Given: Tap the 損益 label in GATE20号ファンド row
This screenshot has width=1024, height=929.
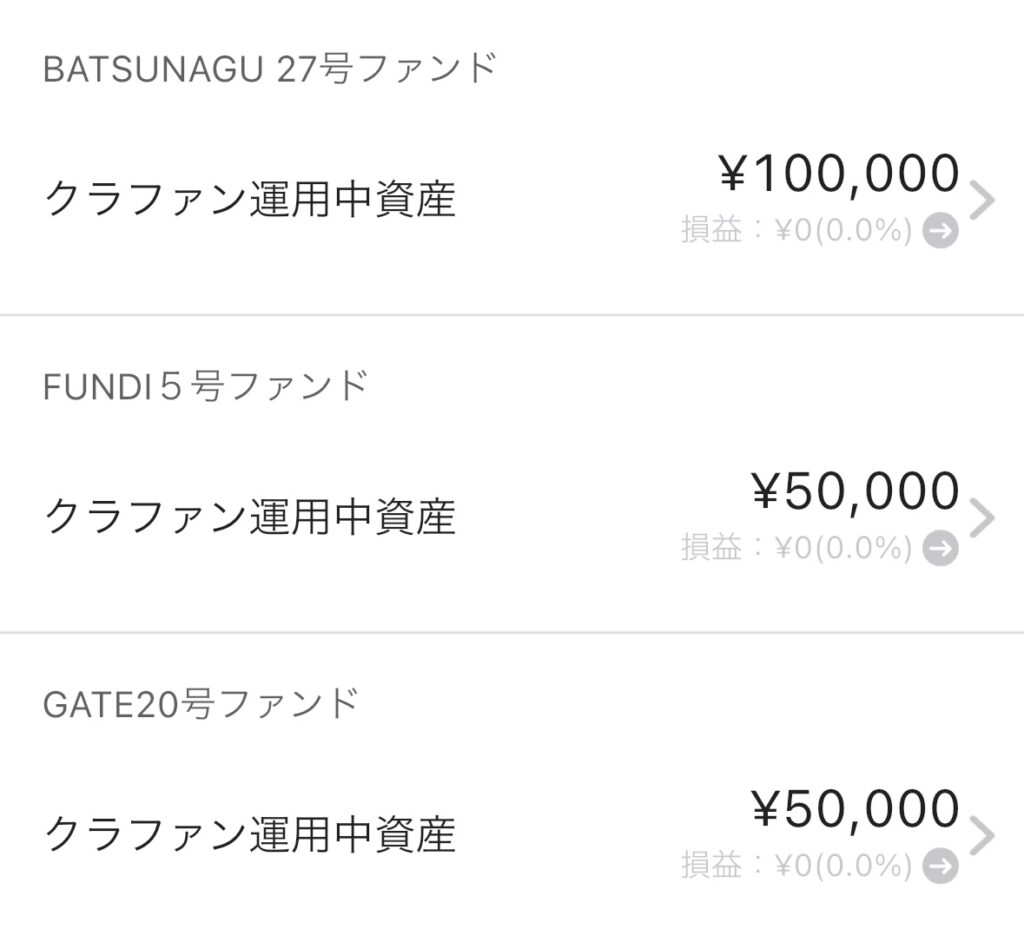Looking at the screenshot, I should 712,864.
